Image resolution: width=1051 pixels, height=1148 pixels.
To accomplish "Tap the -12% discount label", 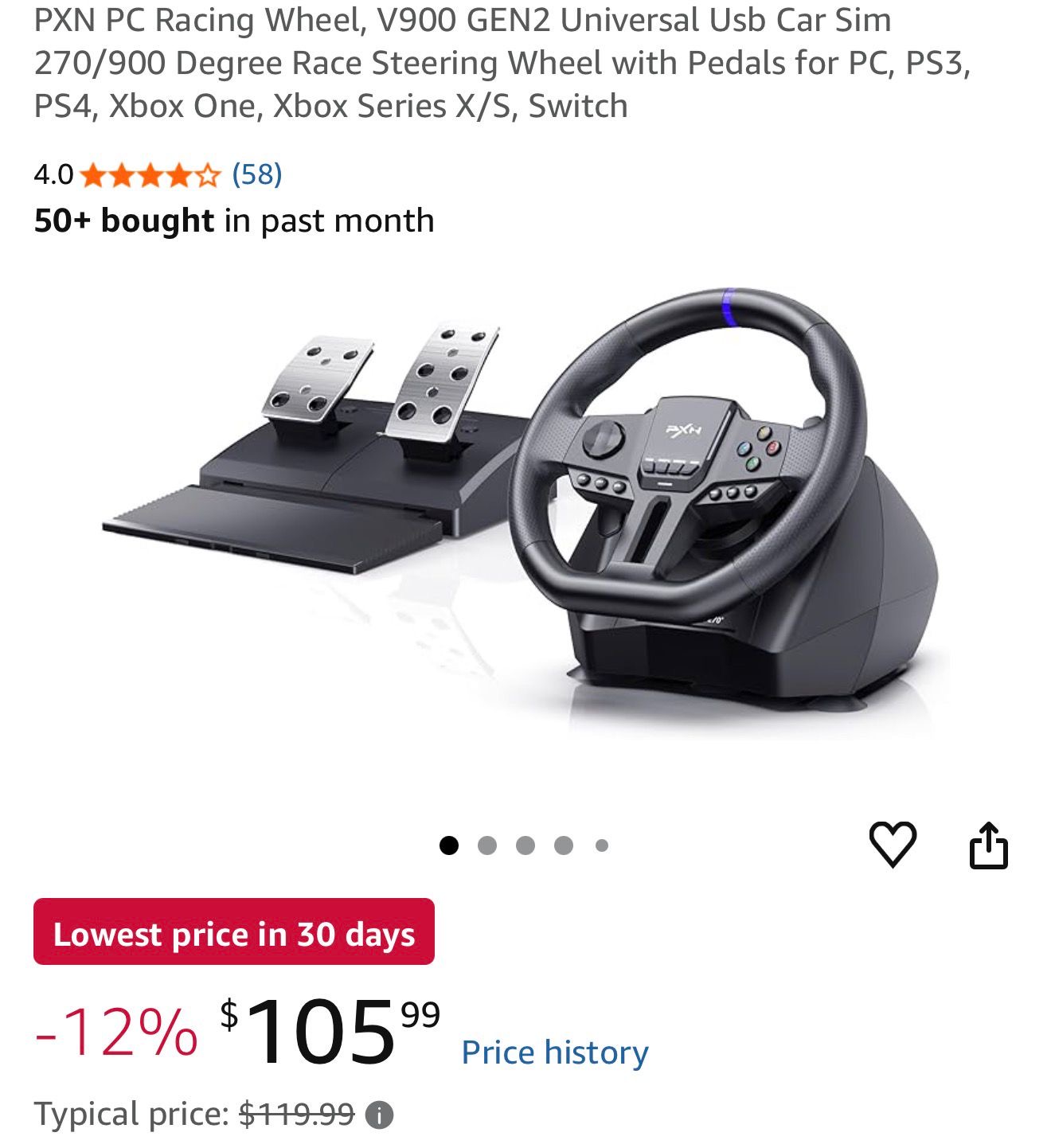I will (116, 1032).
